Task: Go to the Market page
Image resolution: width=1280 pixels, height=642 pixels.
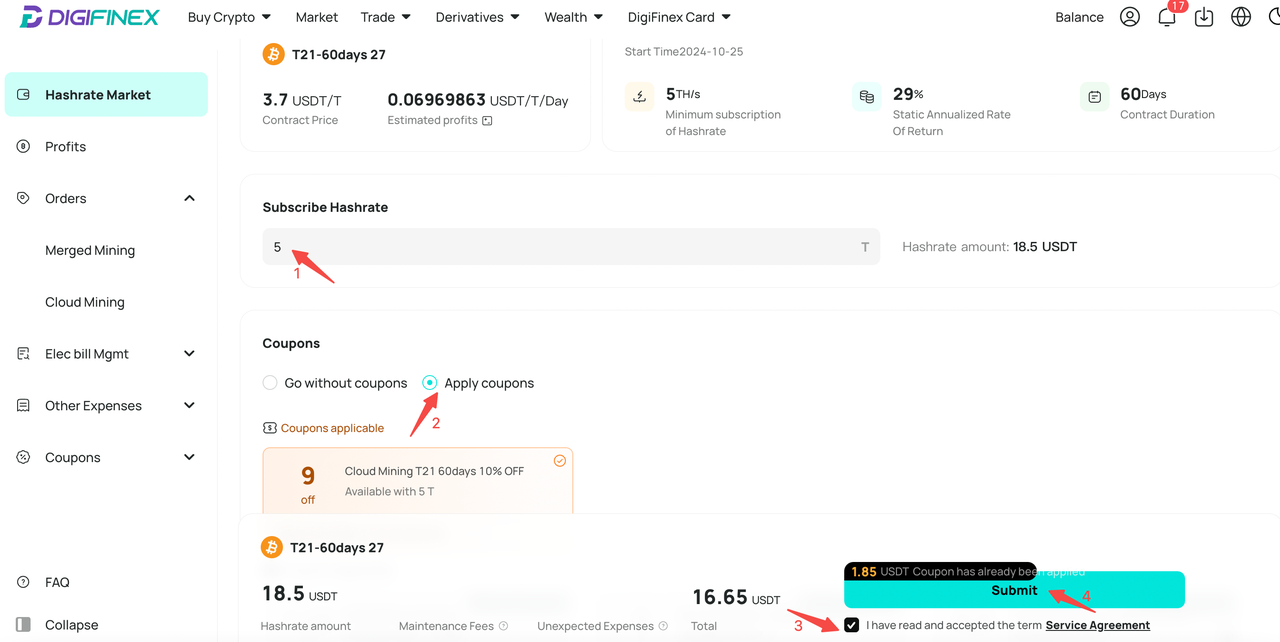Action: point(317,17)
